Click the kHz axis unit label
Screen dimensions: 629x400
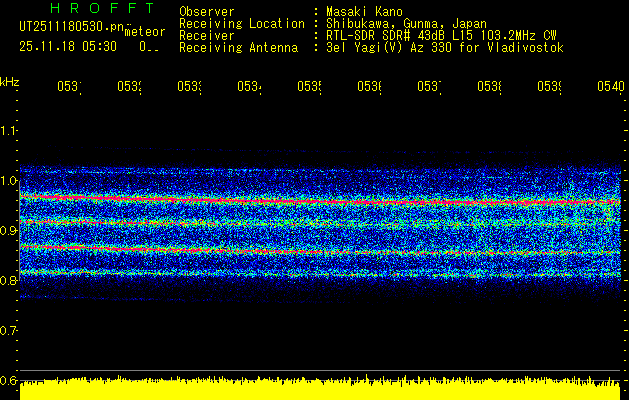[x=9, y=82]
